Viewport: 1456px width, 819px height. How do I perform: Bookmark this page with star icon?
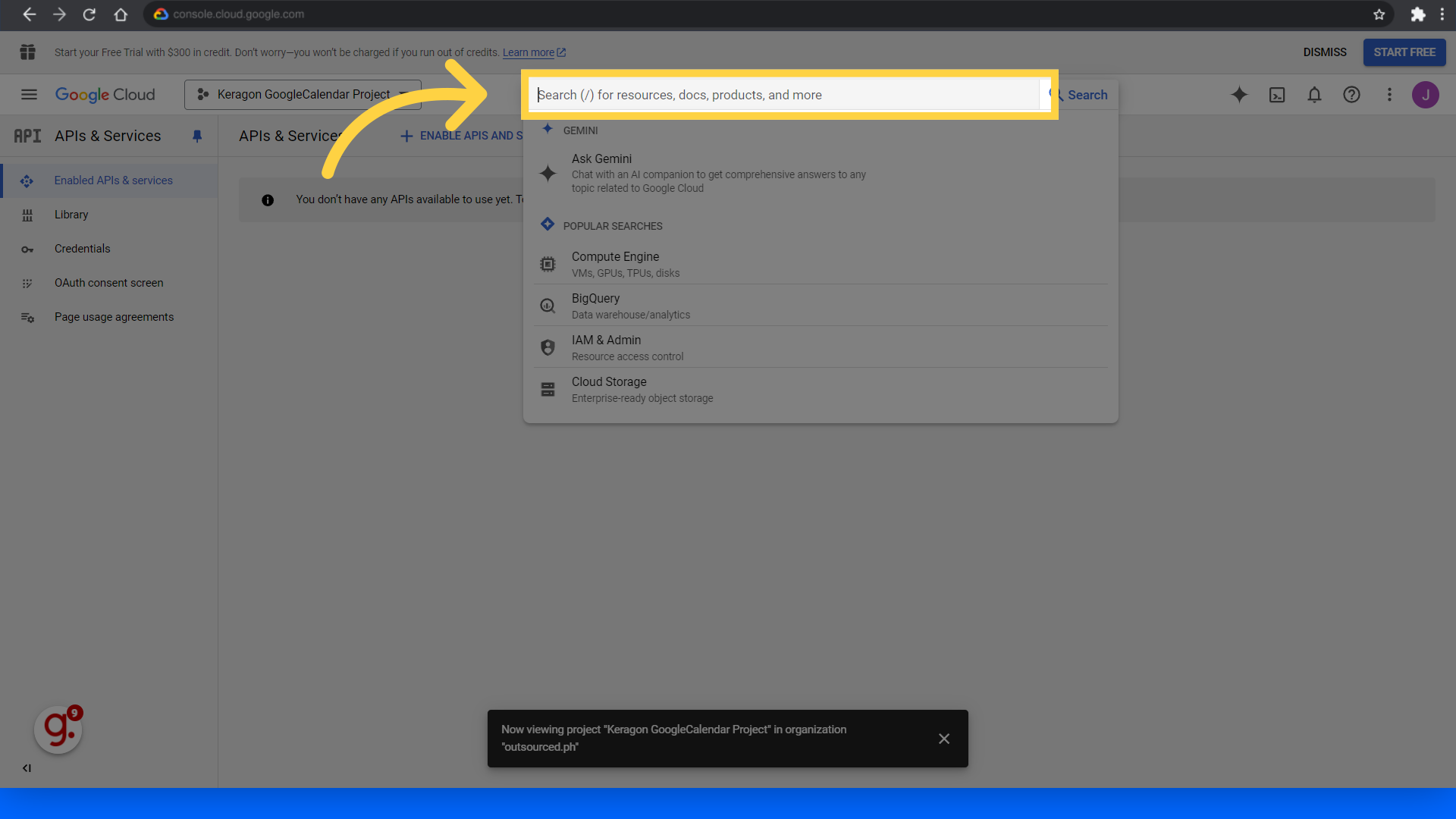tap(1379, 14)
